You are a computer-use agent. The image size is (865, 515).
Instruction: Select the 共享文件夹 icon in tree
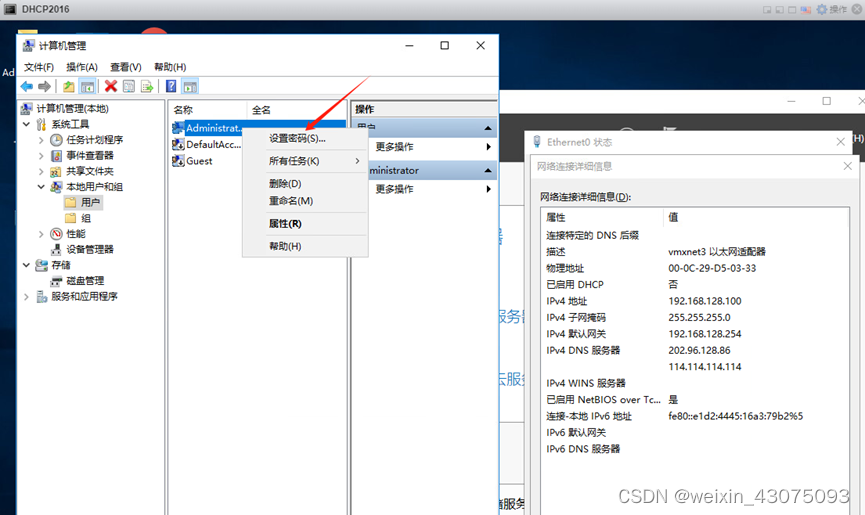pyautogui.click(x=56, y=171)
